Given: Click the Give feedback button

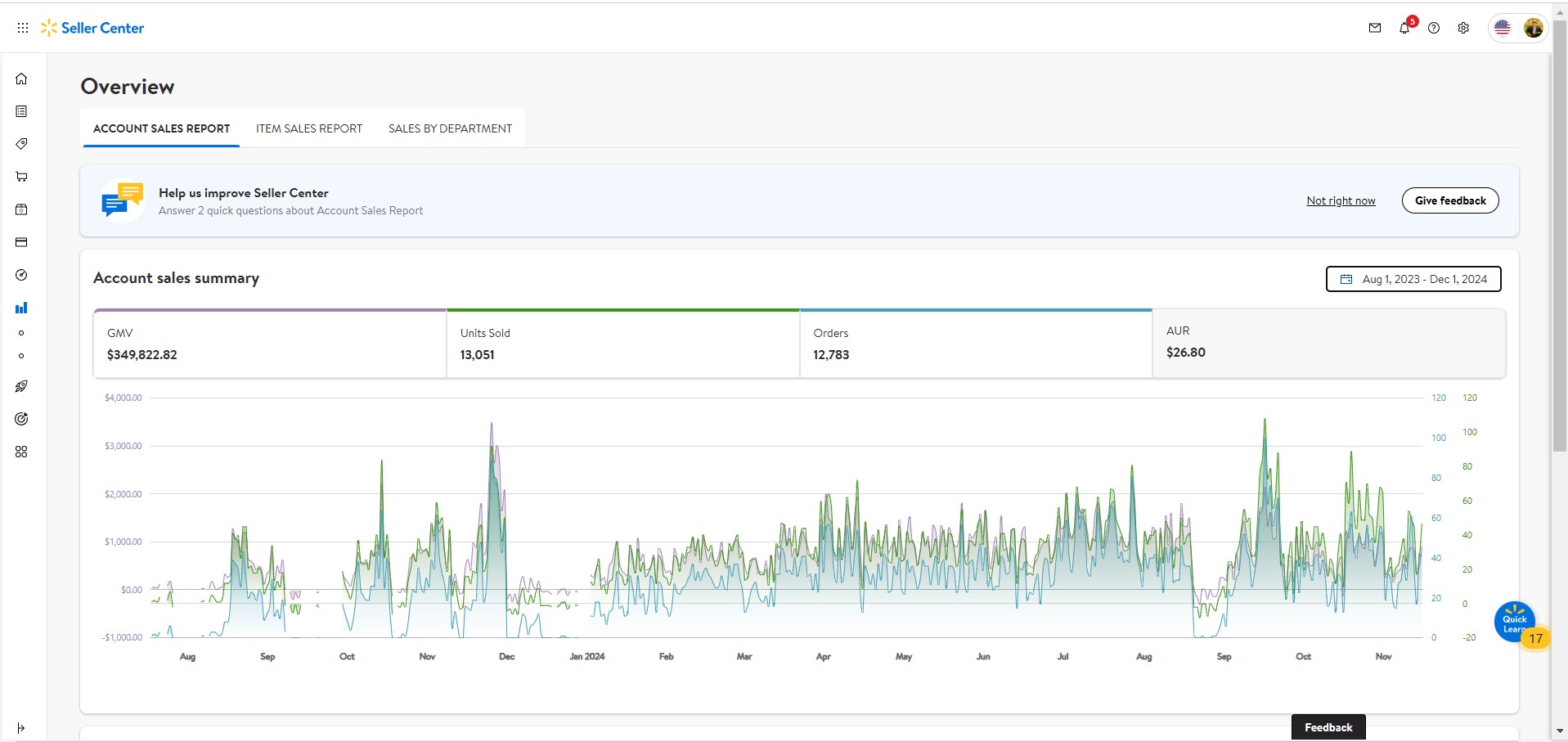Looking at the screenshot, I should click(x=1450, y=200).
